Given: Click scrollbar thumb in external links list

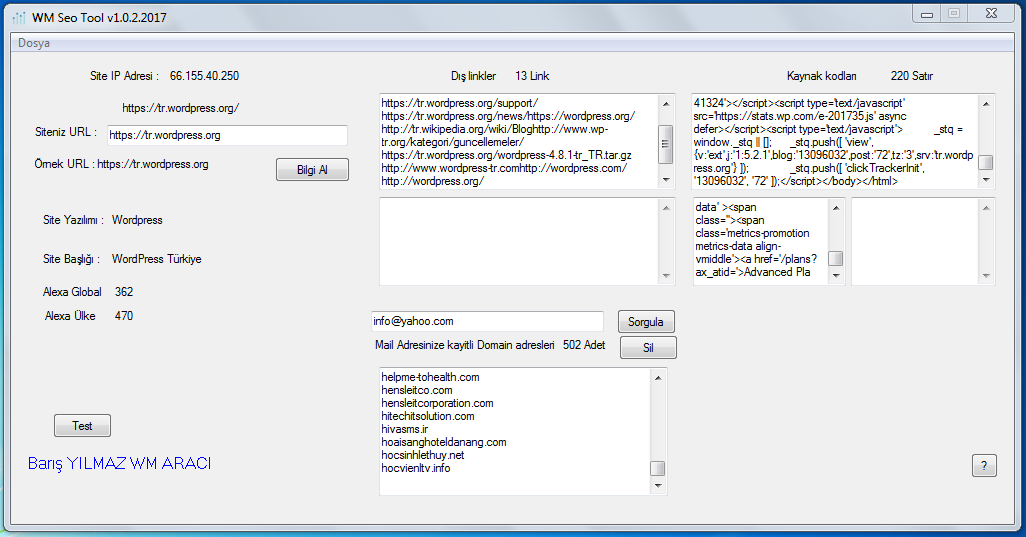Looking at the screenshot, I should pos(665,144).
